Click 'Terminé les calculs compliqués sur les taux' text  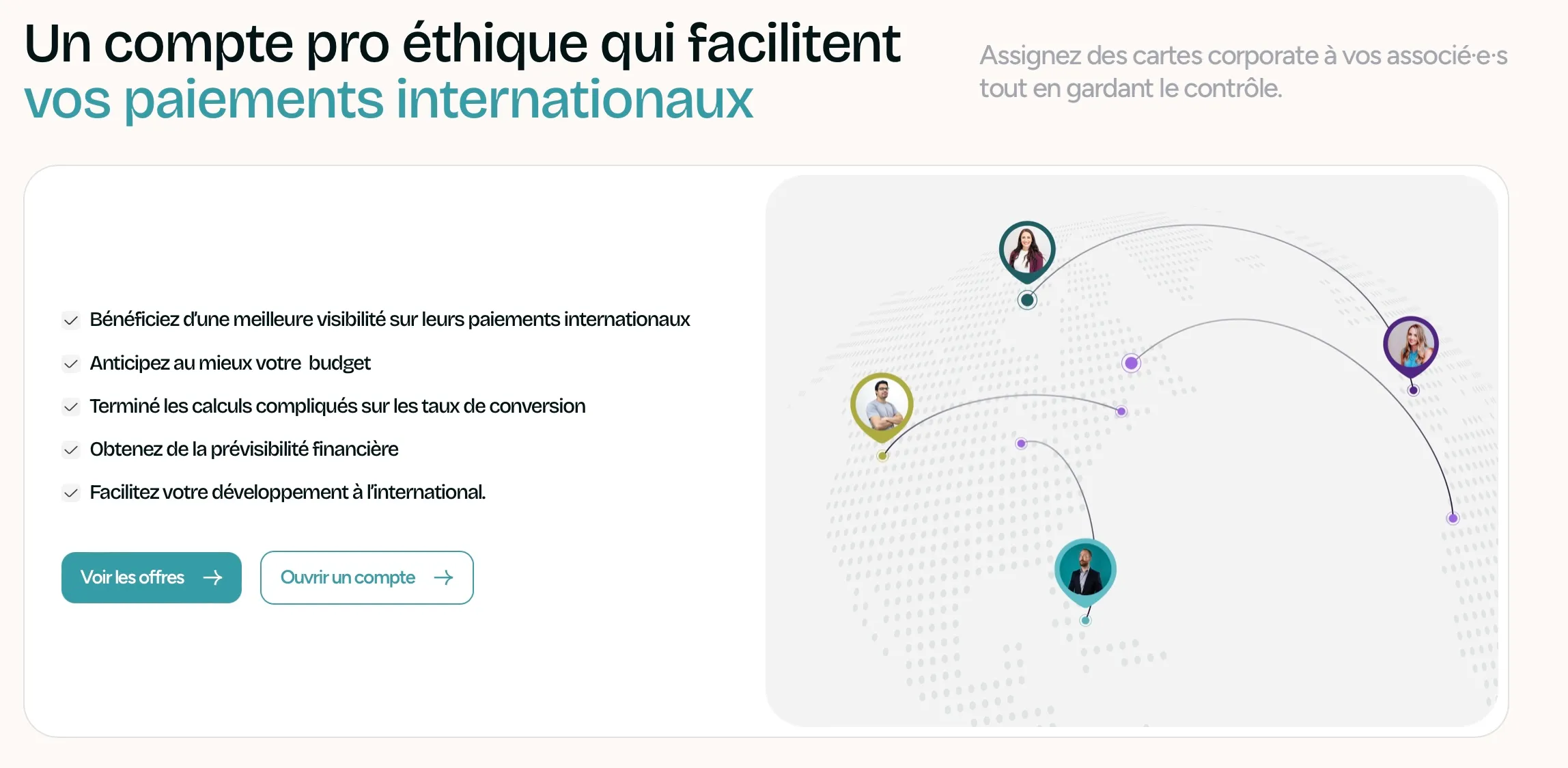pos(337,406)
